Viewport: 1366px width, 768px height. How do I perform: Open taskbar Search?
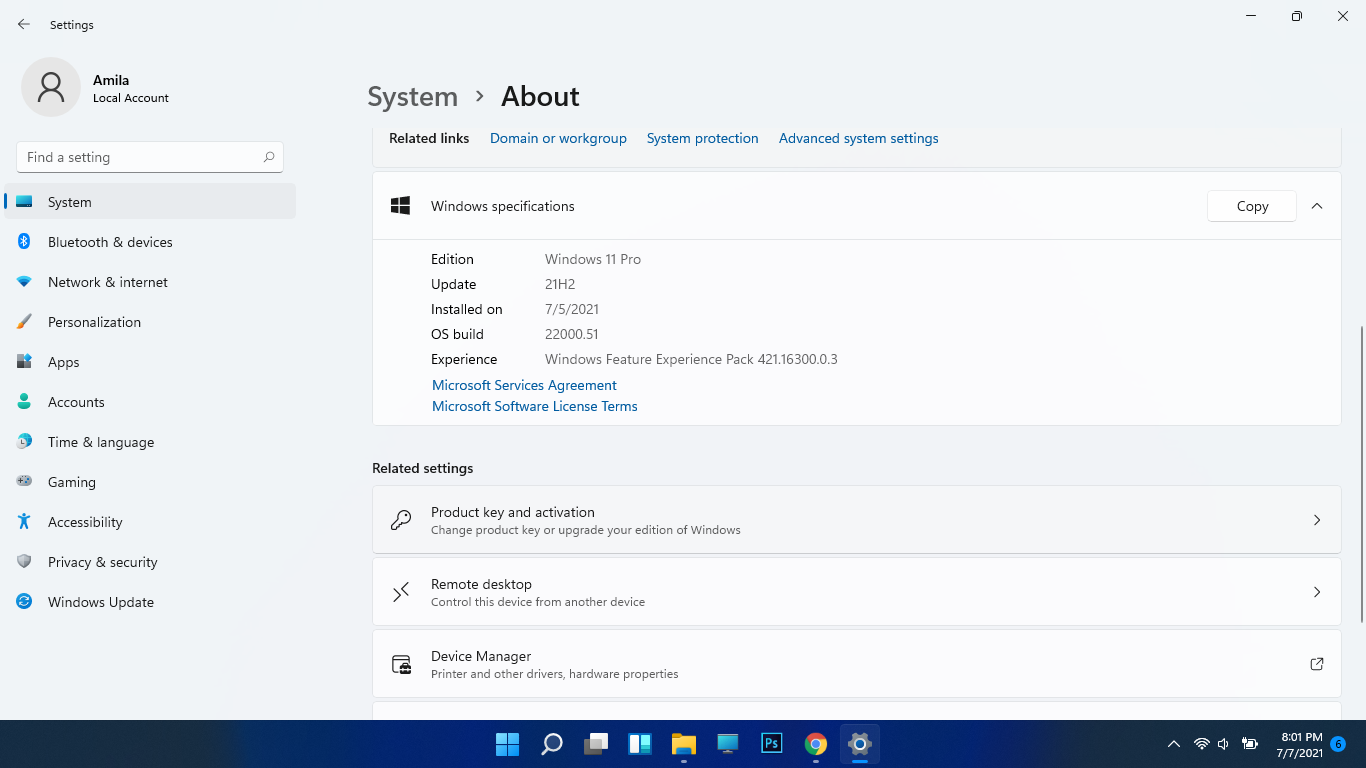[552, 744]
